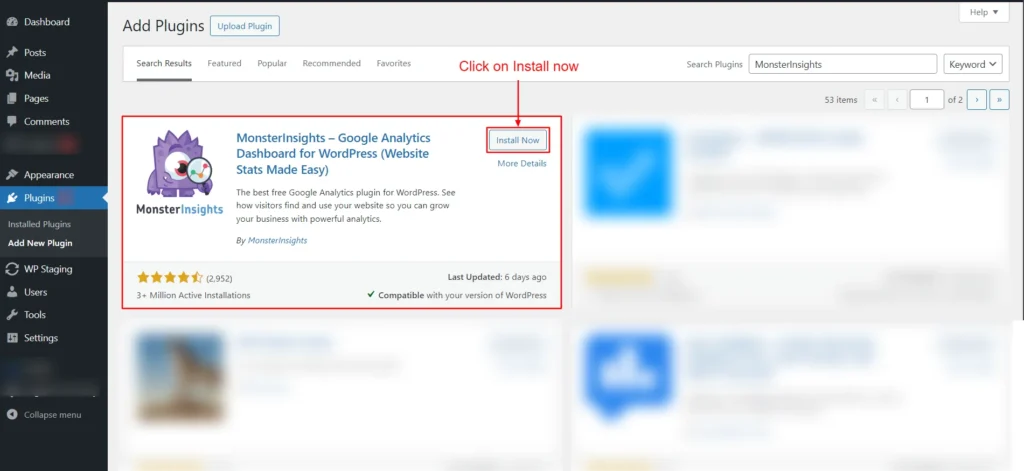The image size is (1024, 471).
Task: Click the Settings sliders icon
Action: pos(12,338)
